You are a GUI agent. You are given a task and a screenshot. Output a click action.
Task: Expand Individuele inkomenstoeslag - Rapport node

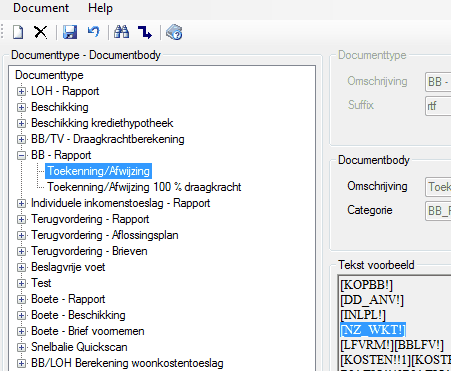pos(21,203)
